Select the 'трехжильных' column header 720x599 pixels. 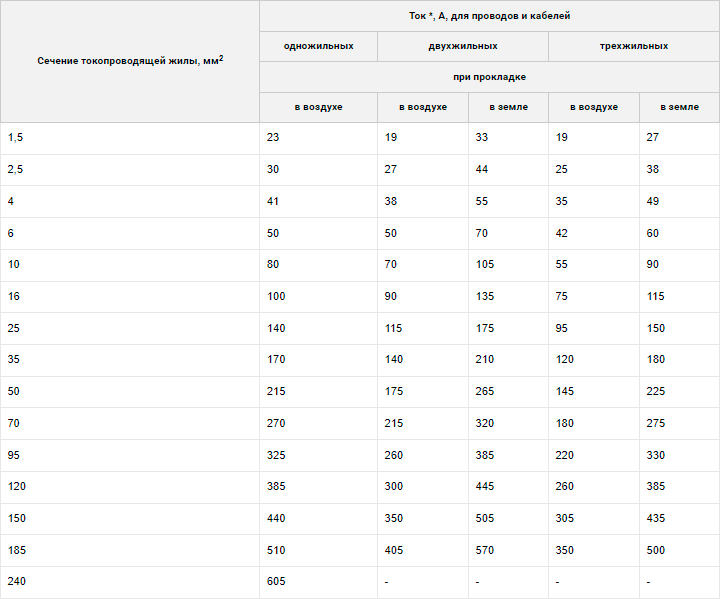click(x=634, y=46)
